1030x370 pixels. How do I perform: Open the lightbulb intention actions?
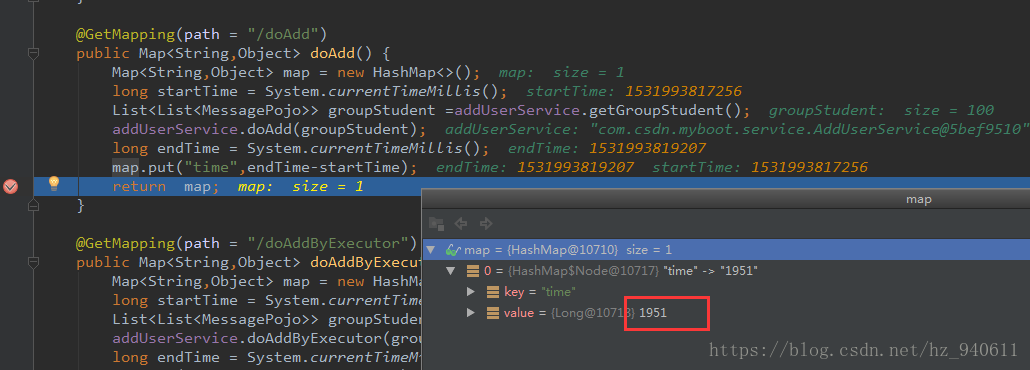pyautogui.click(x=55, y=184)
